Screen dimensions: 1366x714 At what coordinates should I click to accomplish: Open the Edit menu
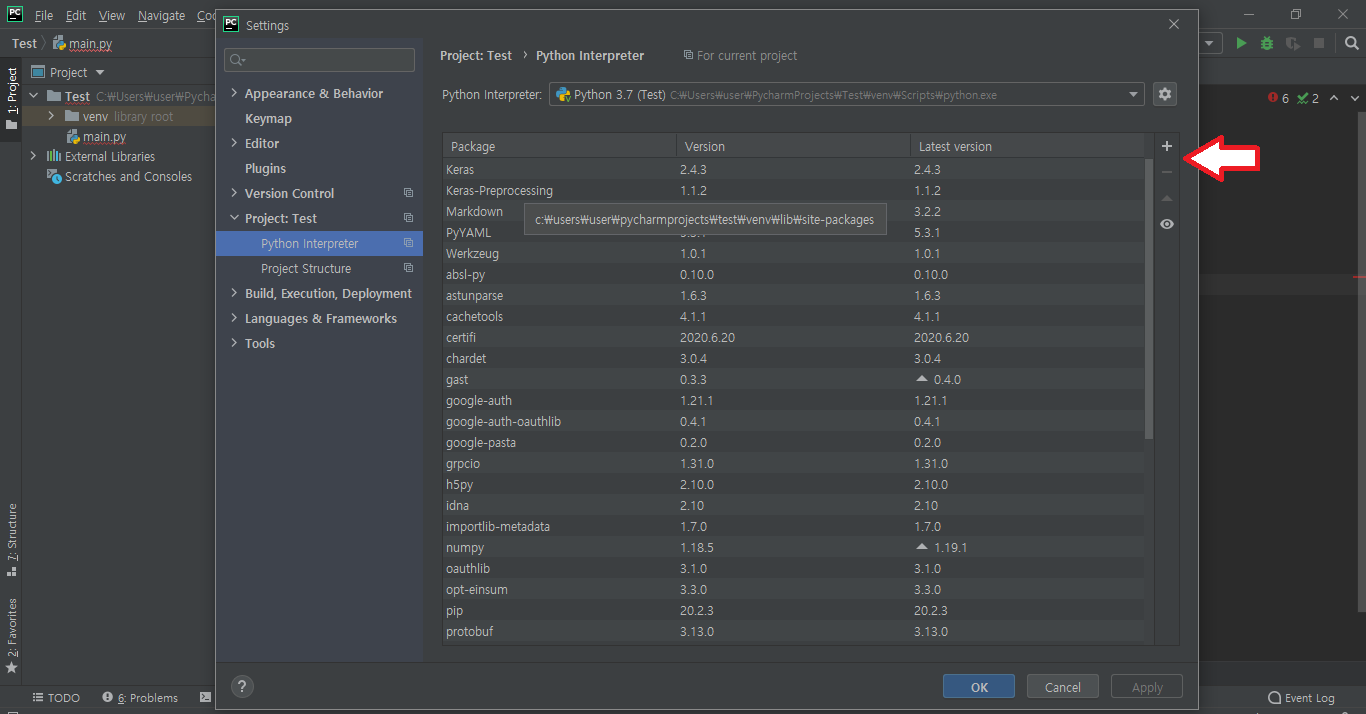(76, 16)
